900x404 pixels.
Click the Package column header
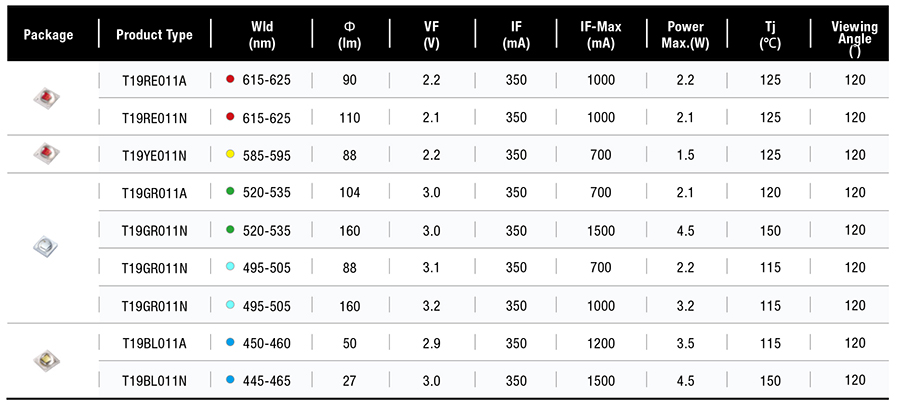(49, 35)
